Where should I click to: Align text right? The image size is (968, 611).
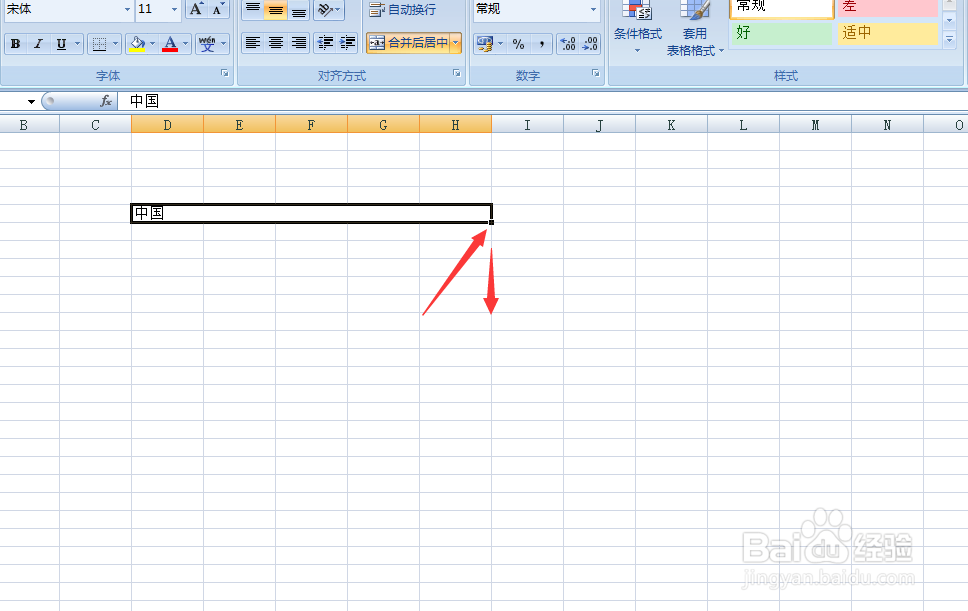(298, 43)
